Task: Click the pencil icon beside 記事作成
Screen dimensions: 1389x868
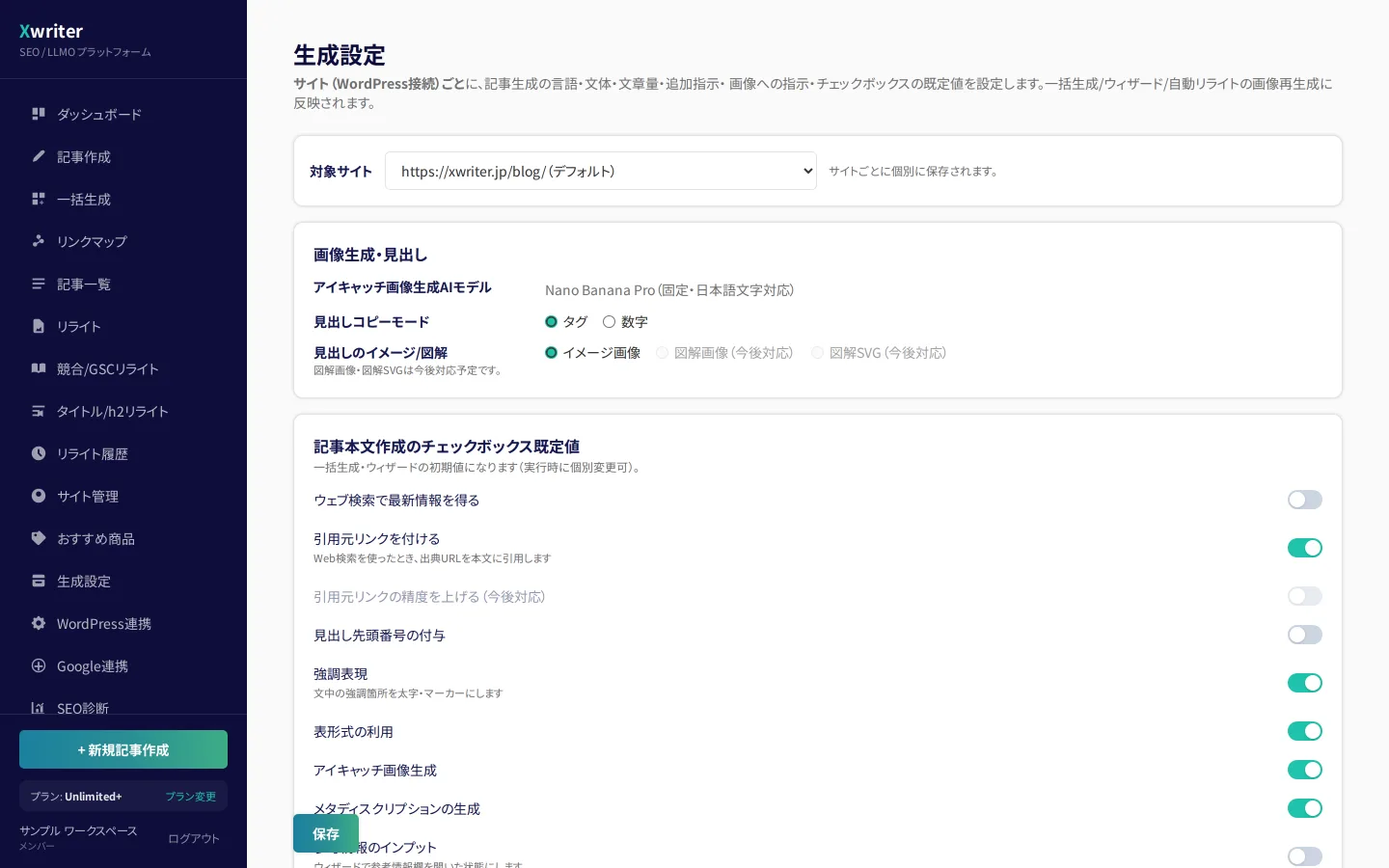Action: tap(39, 156)
